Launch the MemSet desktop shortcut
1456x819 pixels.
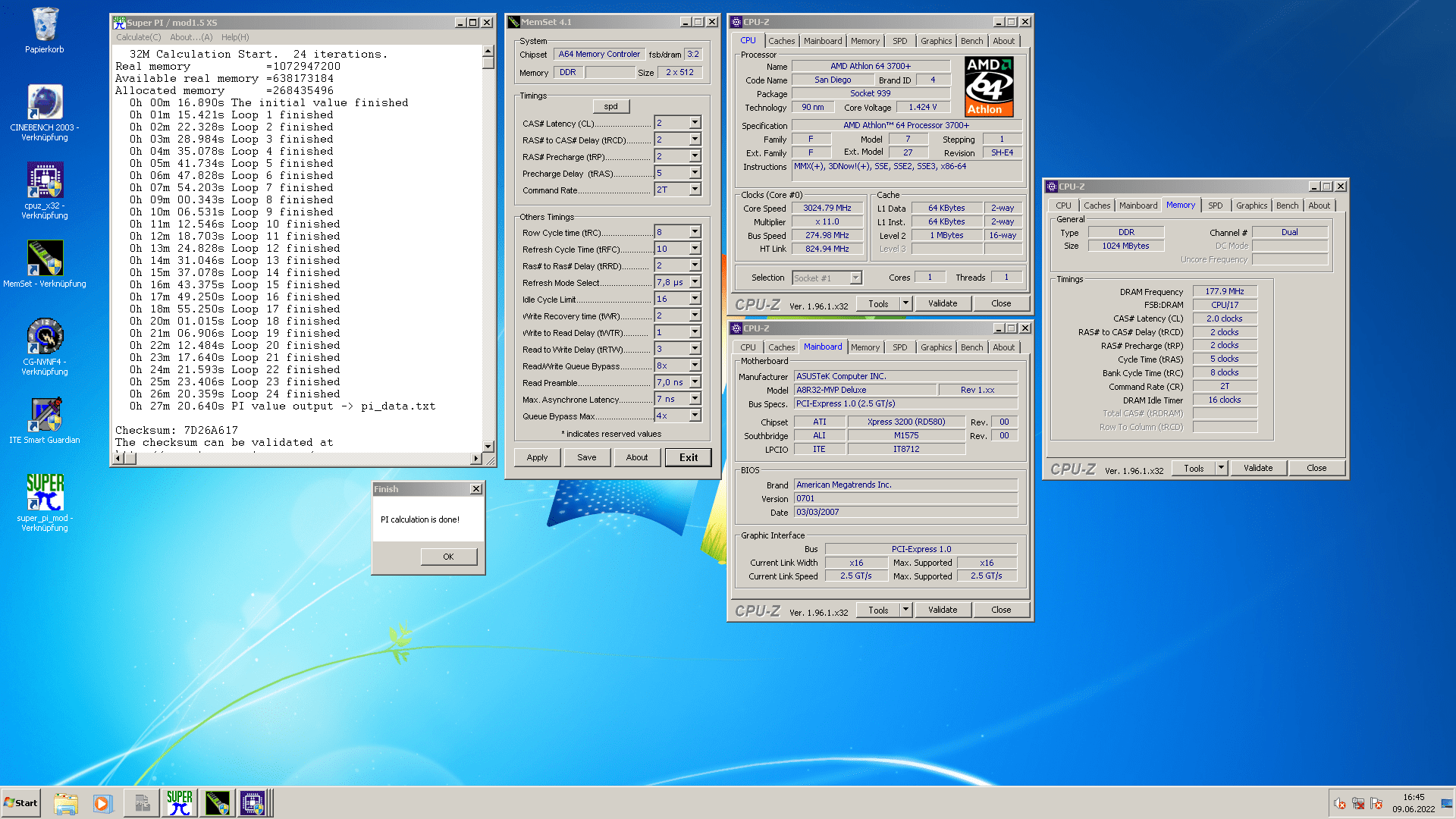pos(45,264)
